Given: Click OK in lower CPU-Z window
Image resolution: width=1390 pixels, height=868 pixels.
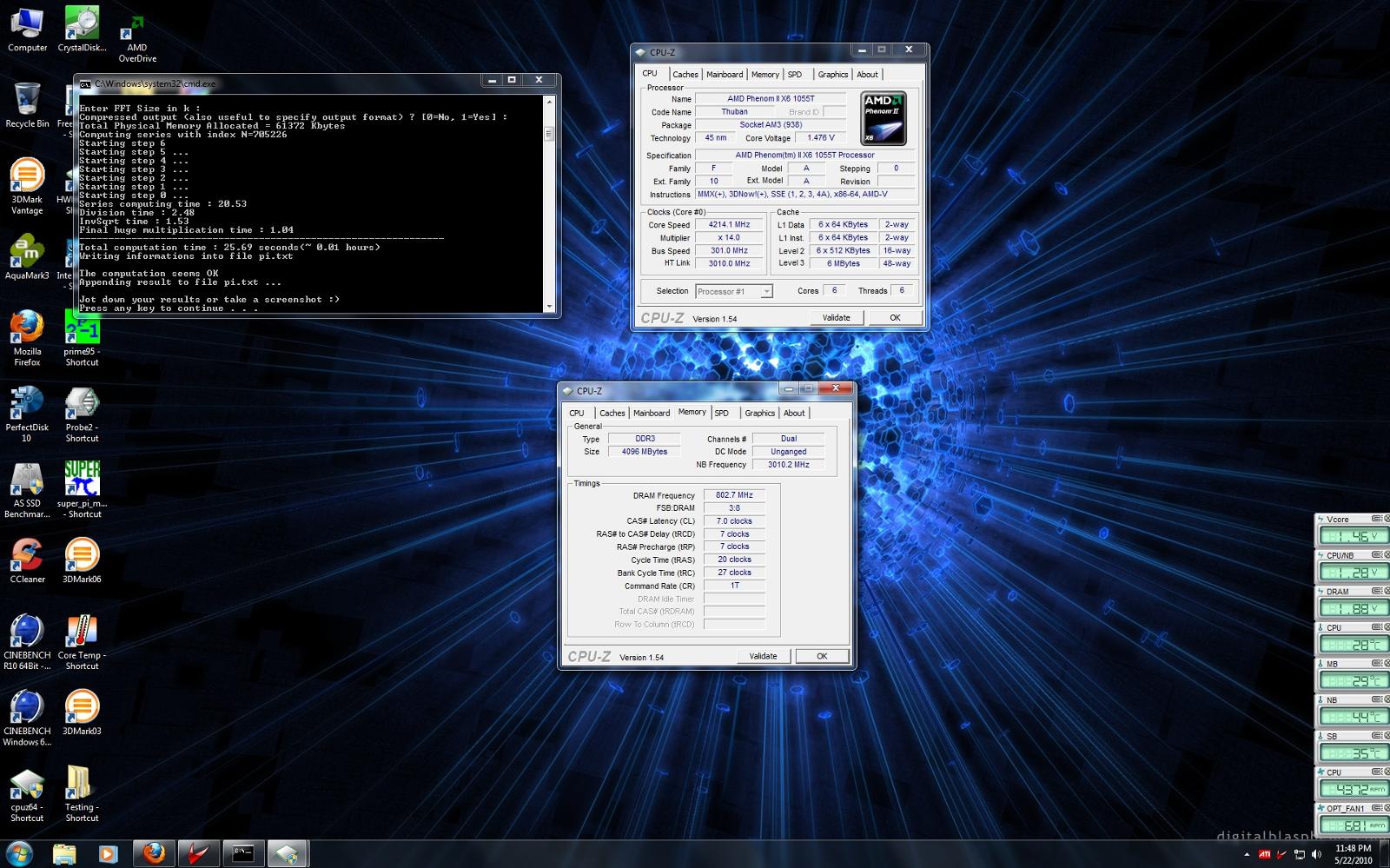Looking at the screenshot, I should click(x=822, y=656).
